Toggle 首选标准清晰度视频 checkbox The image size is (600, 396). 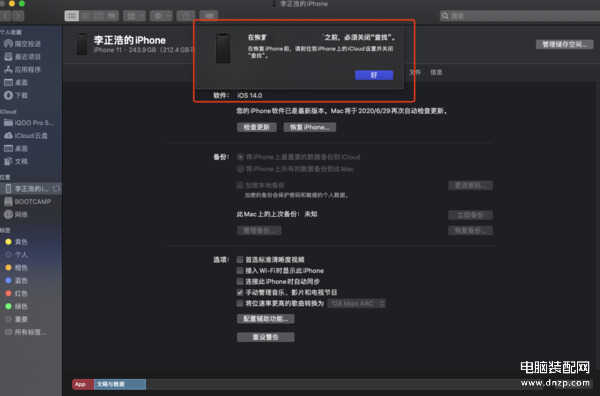(x=240, y=260)
